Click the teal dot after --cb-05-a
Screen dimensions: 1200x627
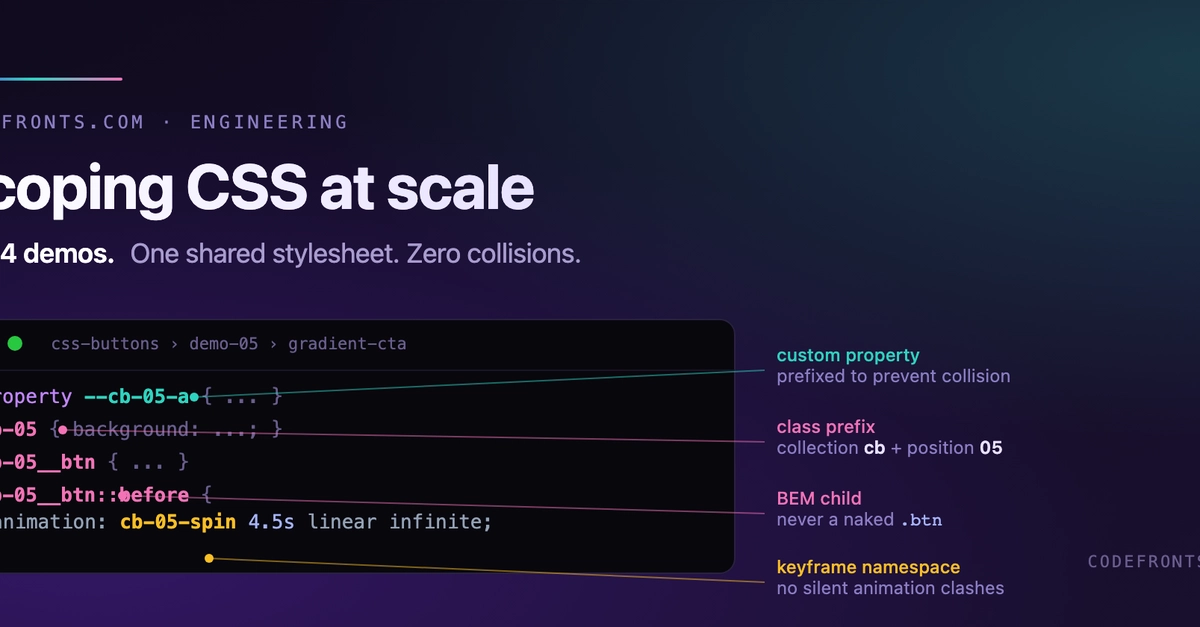tap(194, 397)
